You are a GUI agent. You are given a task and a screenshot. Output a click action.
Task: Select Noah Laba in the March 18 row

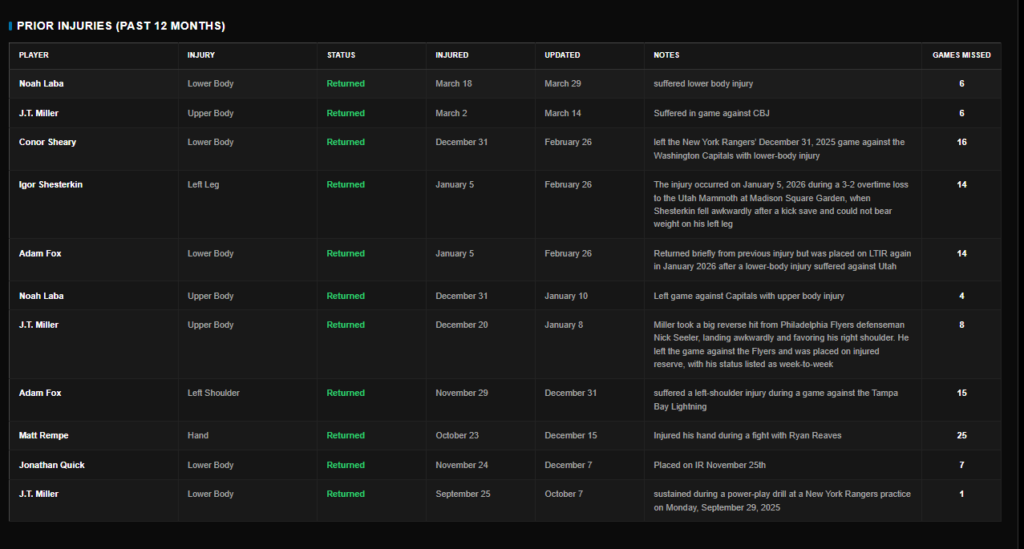pyautogui.click(x=41, y=84)
